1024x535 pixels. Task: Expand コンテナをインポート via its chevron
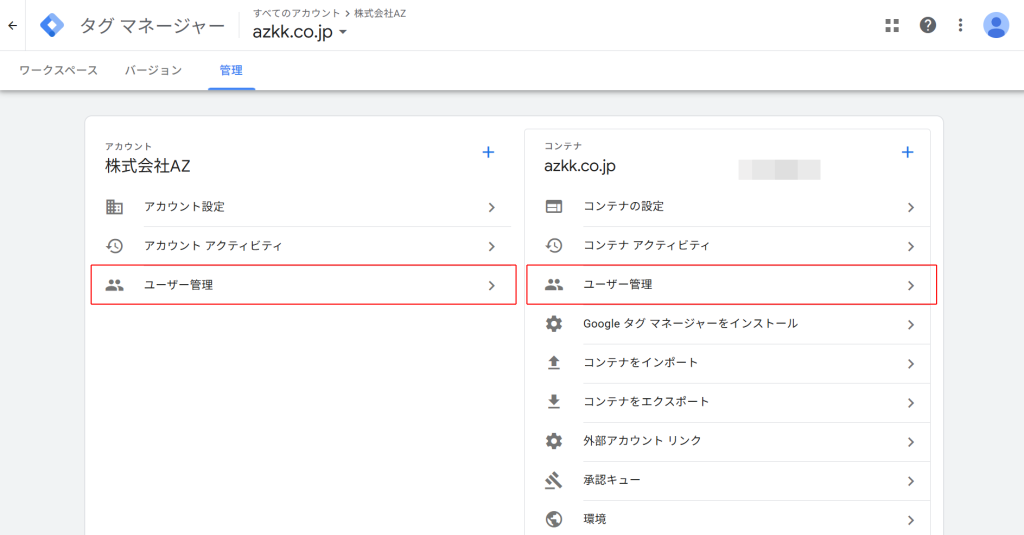pos(910,364)
